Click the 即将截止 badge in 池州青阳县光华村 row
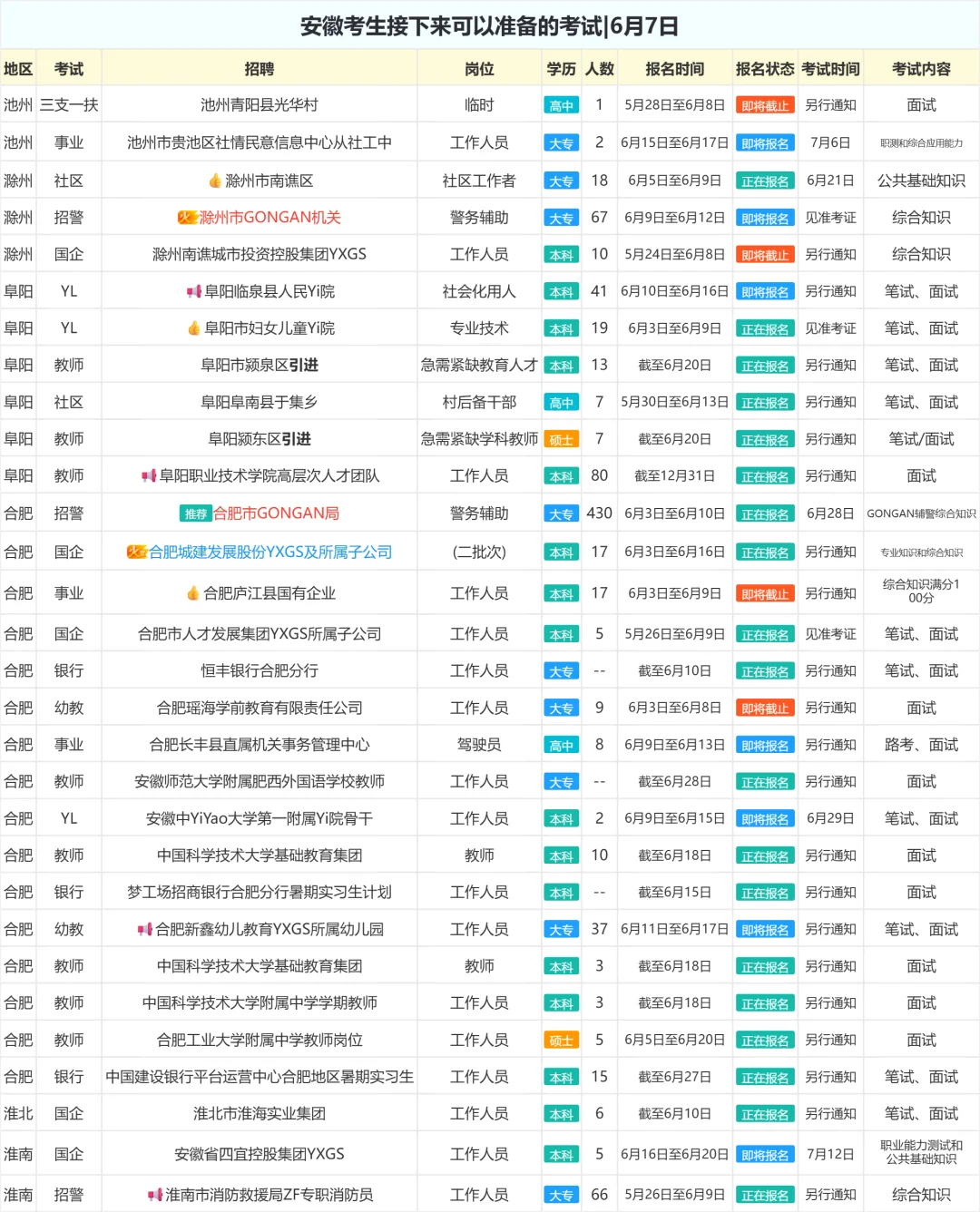 (x=765, y=106)
